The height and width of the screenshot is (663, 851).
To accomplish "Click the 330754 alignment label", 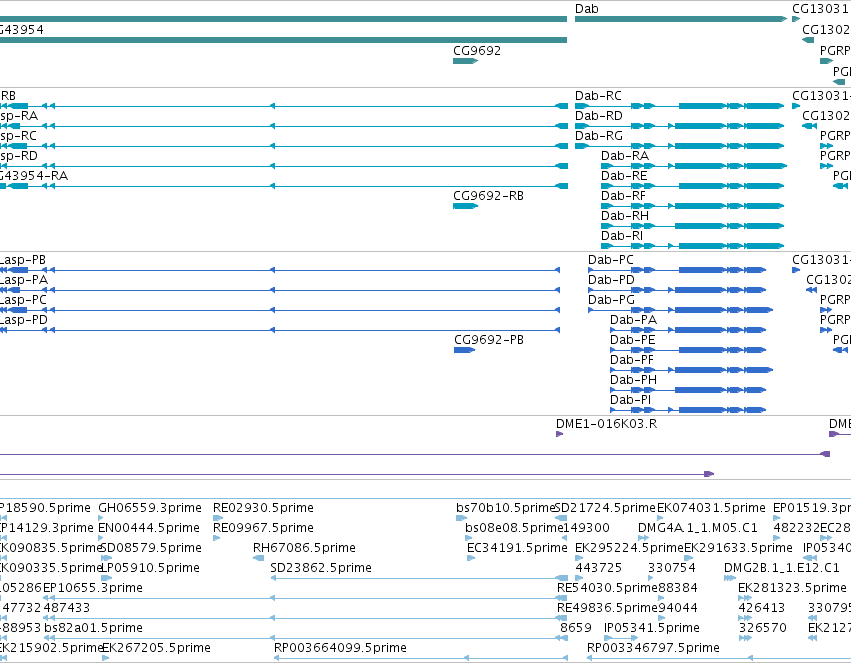I will (671, 569).
